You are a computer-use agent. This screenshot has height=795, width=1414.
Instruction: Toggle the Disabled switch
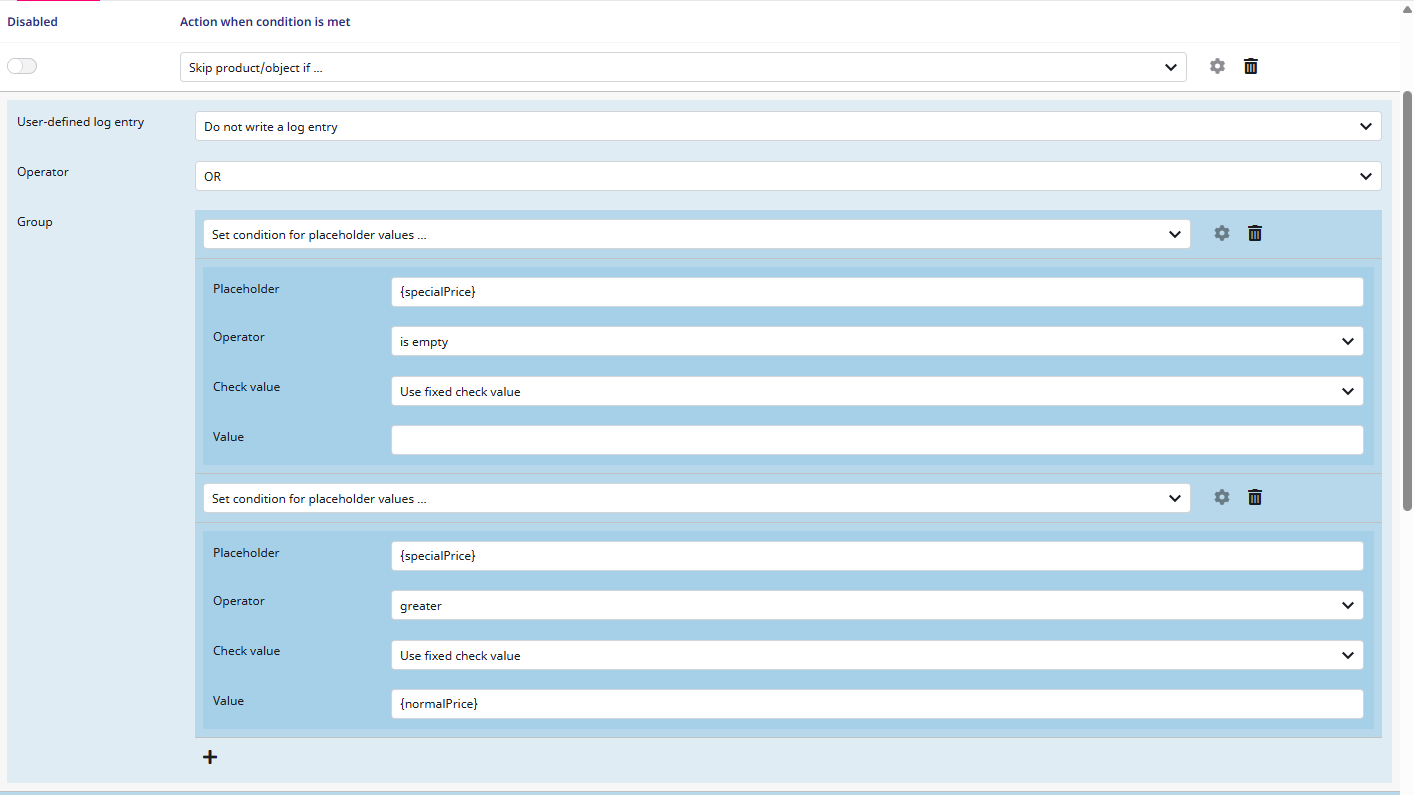coord(22,66)
